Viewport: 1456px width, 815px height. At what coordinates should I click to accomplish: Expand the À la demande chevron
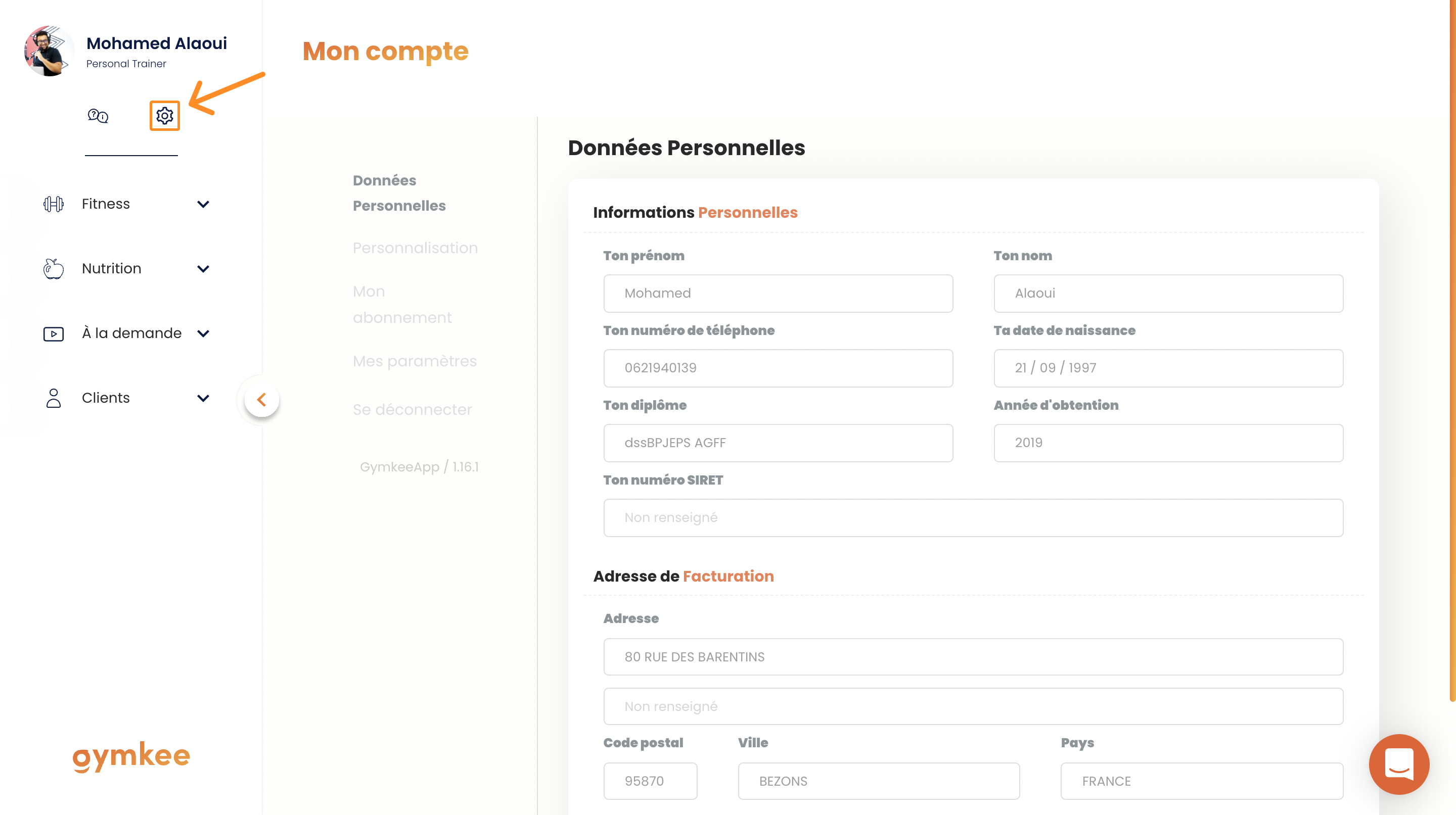pos(203,334)
